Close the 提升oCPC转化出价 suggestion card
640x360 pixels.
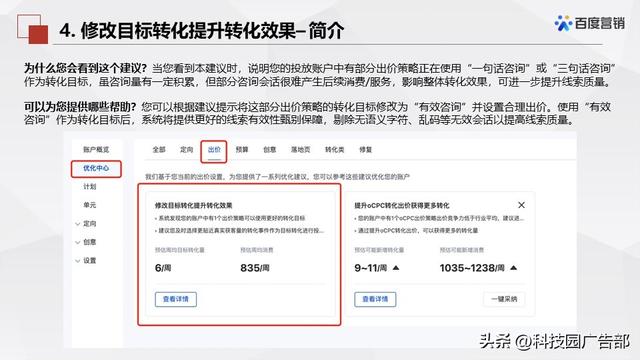coord(521,205)
